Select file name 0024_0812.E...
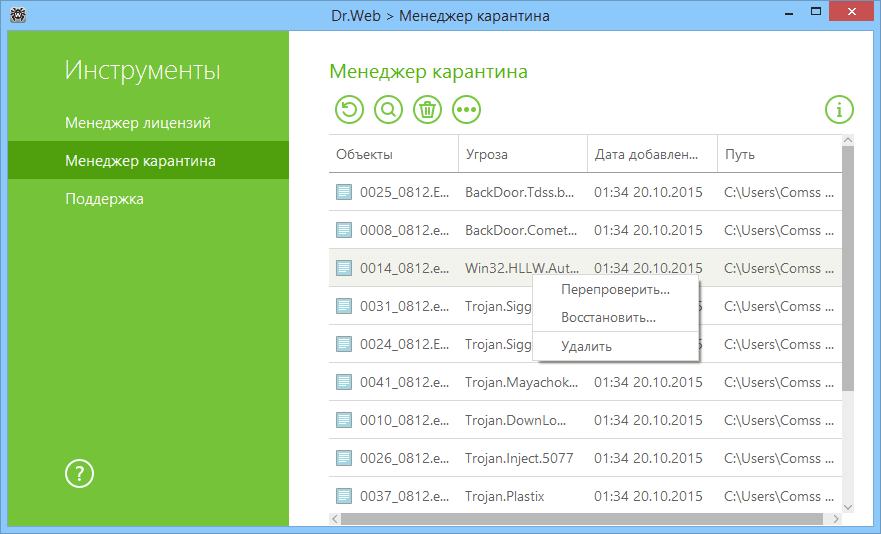The width and height of the screenshot is (881, 534). coord(405,344)
